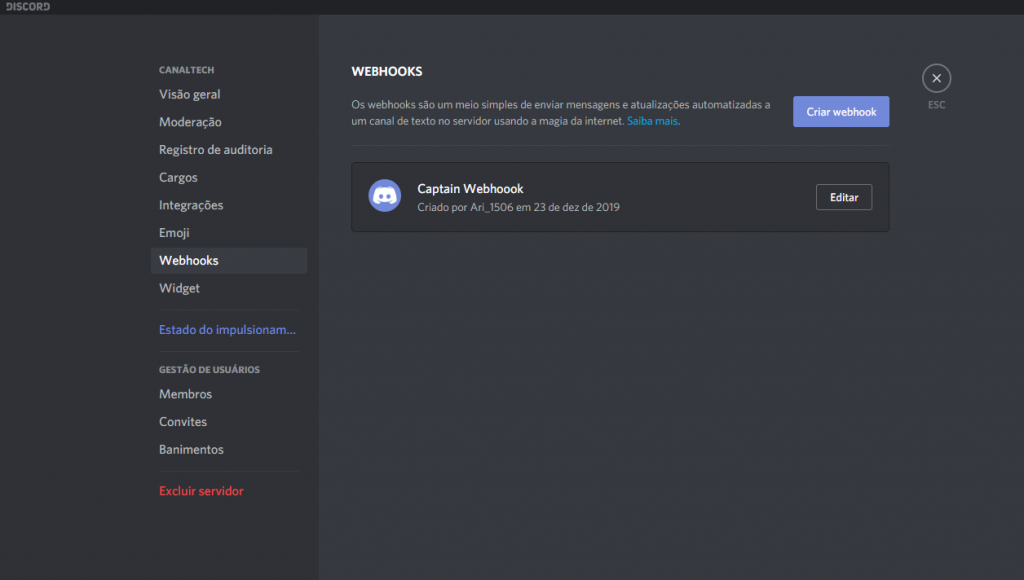Click the GESTÃO DE USUÁRIOS header
1024x580 pixels.
tap(209, 370)
